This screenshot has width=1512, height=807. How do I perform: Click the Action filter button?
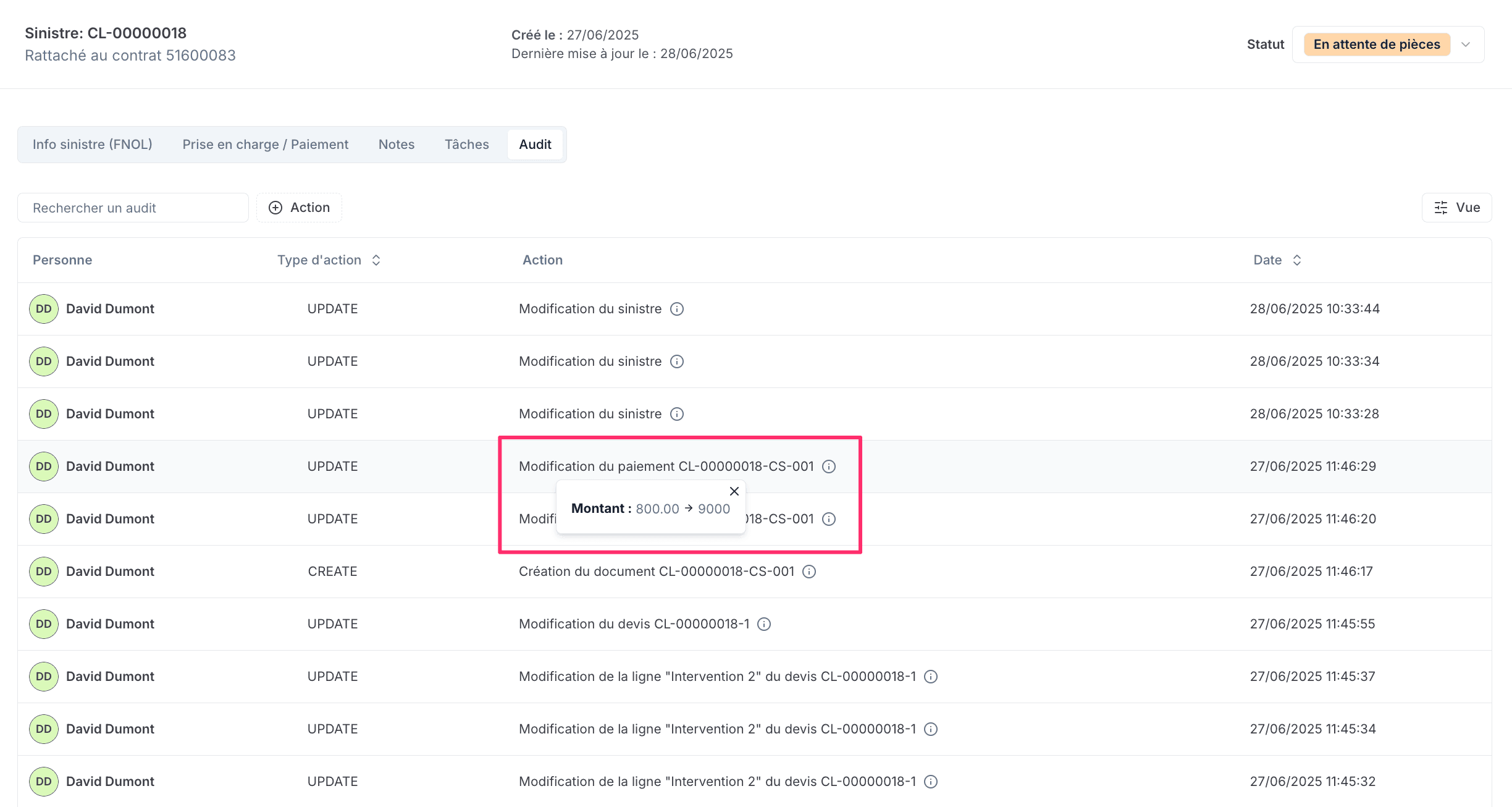pos(300,208)
